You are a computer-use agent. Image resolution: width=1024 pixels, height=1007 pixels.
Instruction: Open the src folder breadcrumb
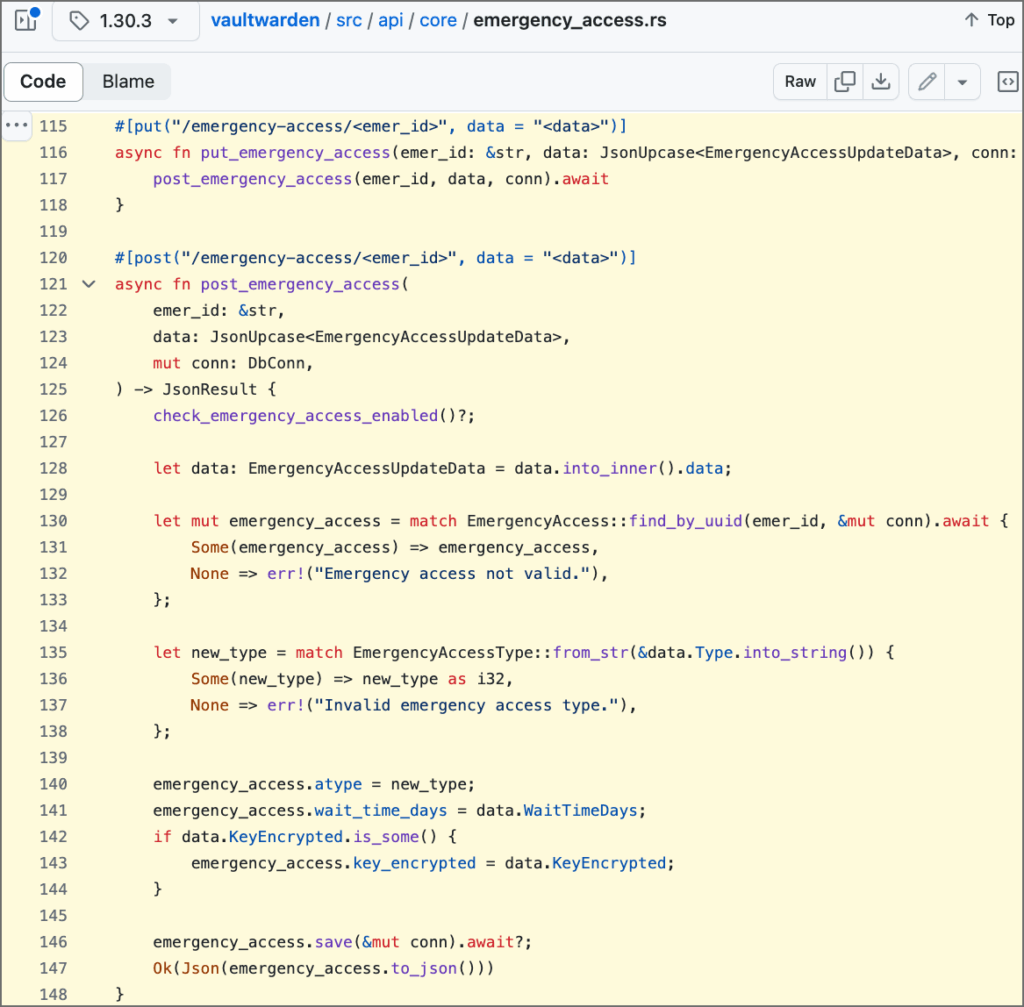(x=347, y=21)
